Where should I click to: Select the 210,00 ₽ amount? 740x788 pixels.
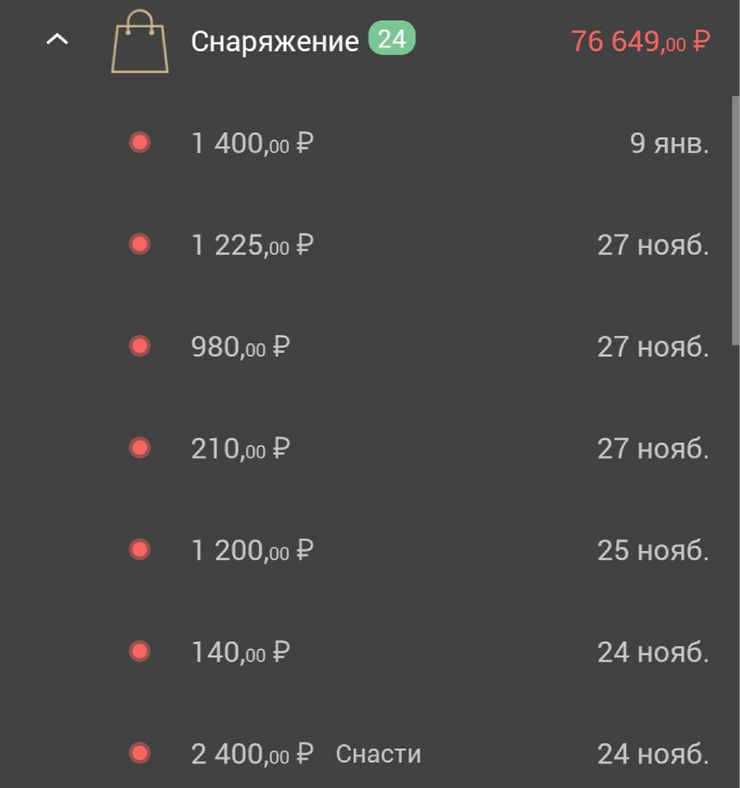pyautogui.click(x=240, y=448)
